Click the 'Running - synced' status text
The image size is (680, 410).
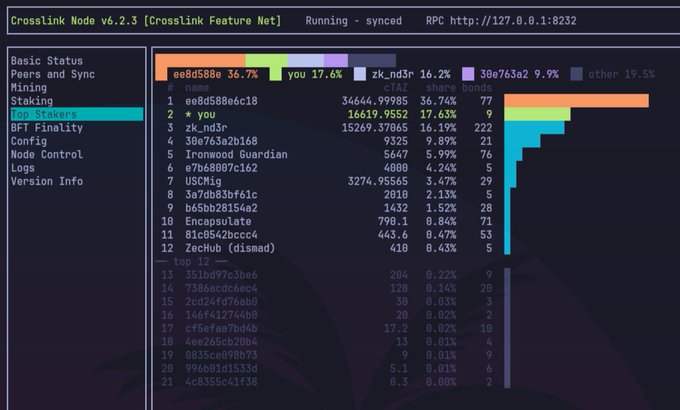click(353, 21)
